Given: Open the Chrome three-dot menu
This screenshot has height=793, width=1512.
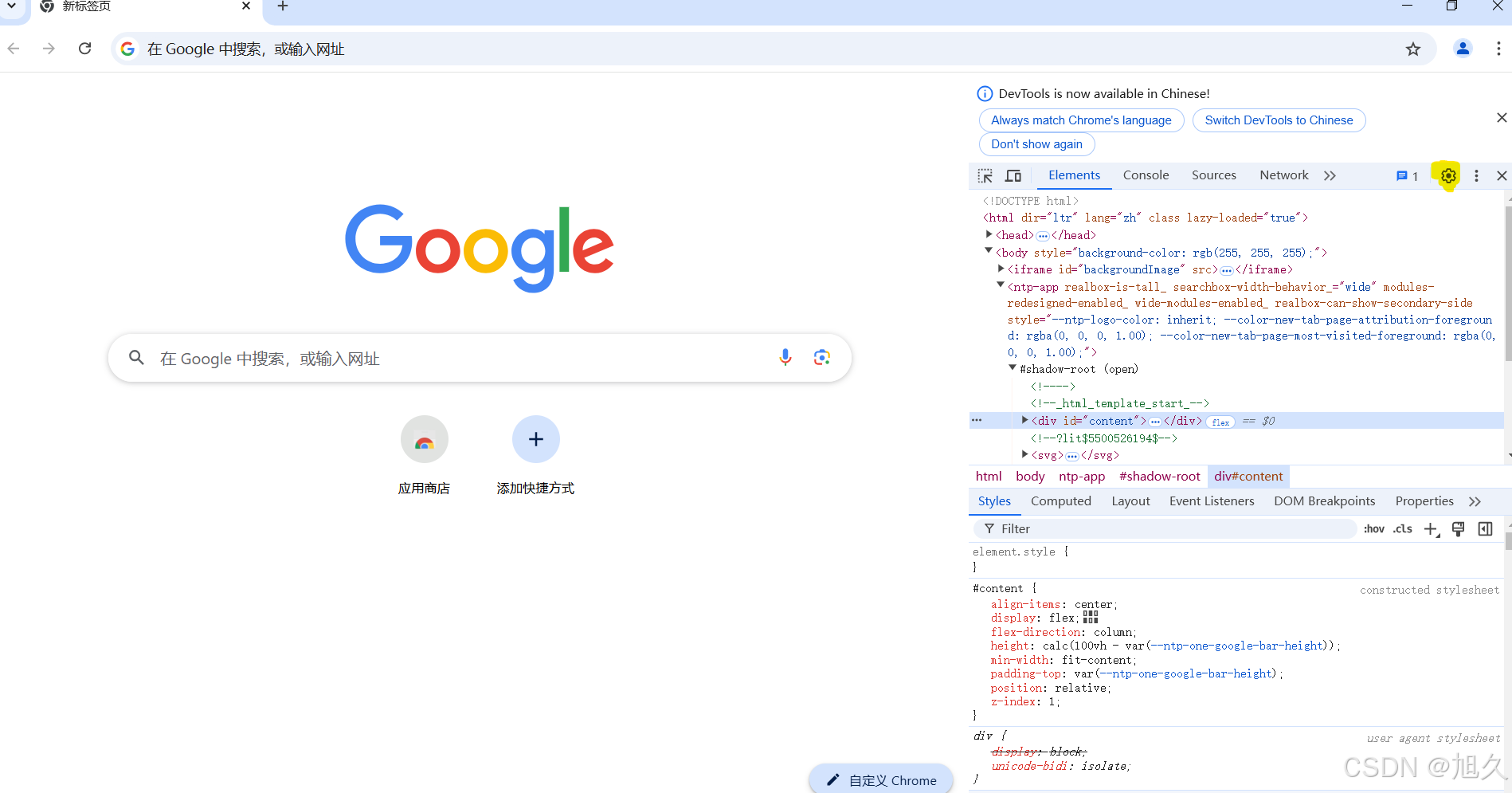Looking at the screenshot, I should click(1498, 49).
